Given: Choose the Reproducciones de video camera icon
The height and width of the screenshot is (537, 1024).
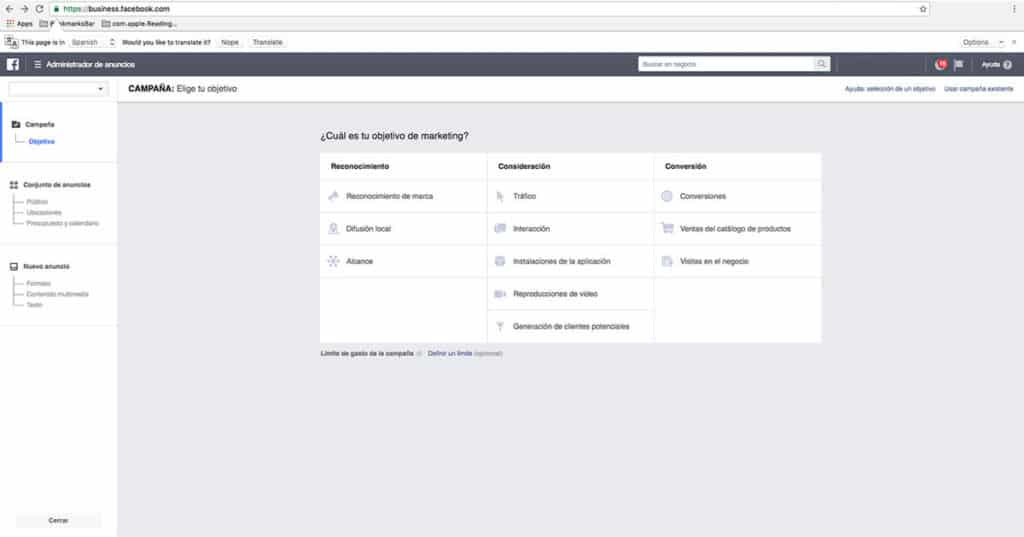Looking at the screenshot, I should 500,294.
